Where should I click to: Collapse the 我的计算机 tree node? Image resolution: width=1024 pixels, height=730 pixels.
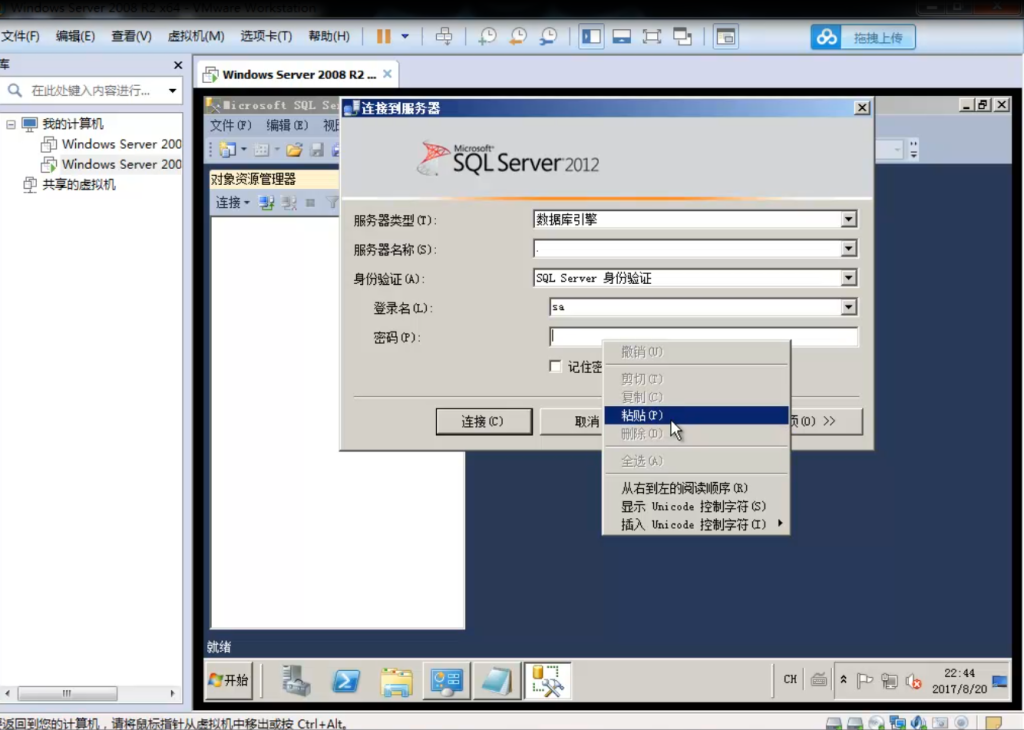coord(11,124)
